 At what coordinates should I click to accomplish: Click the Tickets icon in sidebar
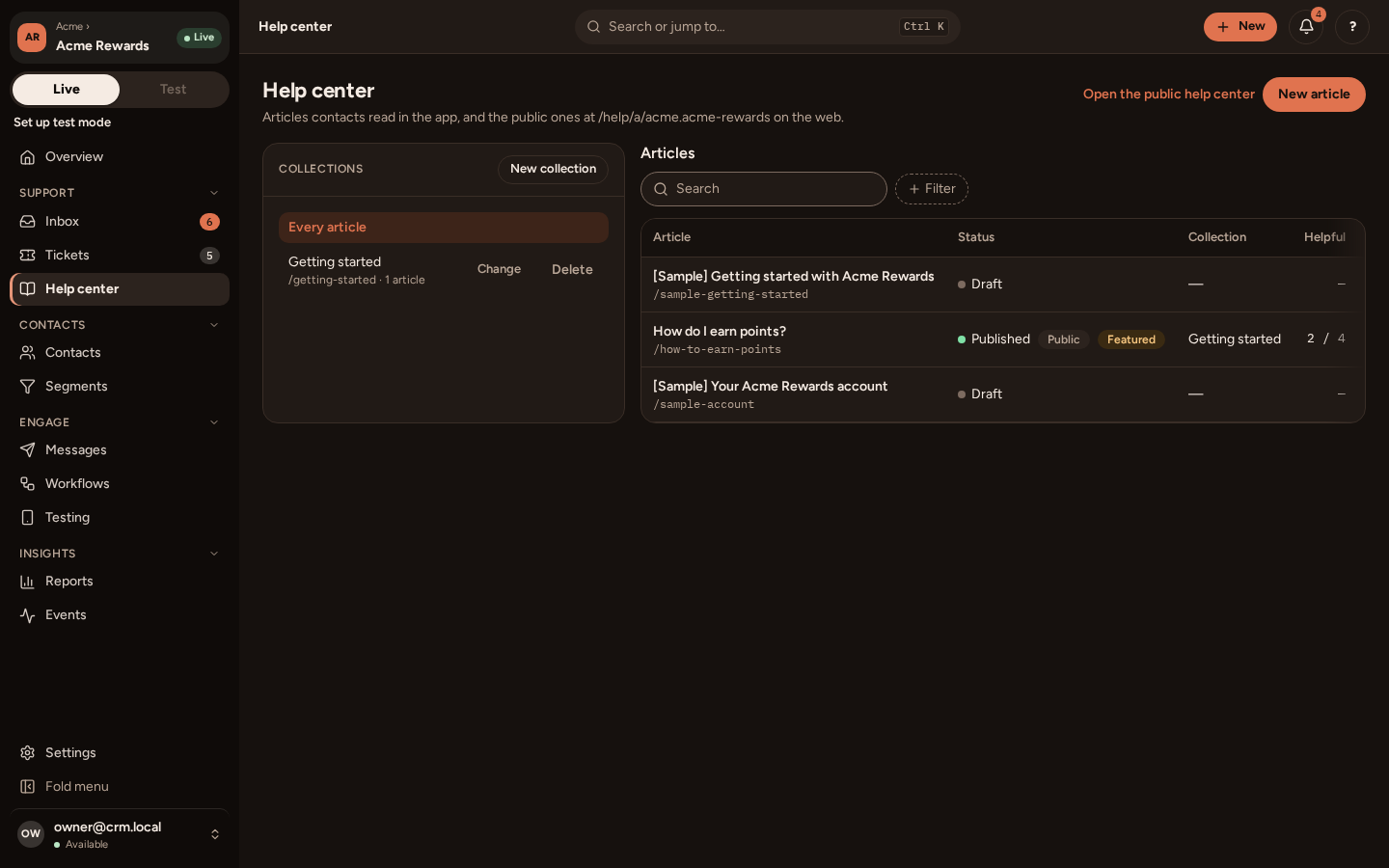(28, 256)
